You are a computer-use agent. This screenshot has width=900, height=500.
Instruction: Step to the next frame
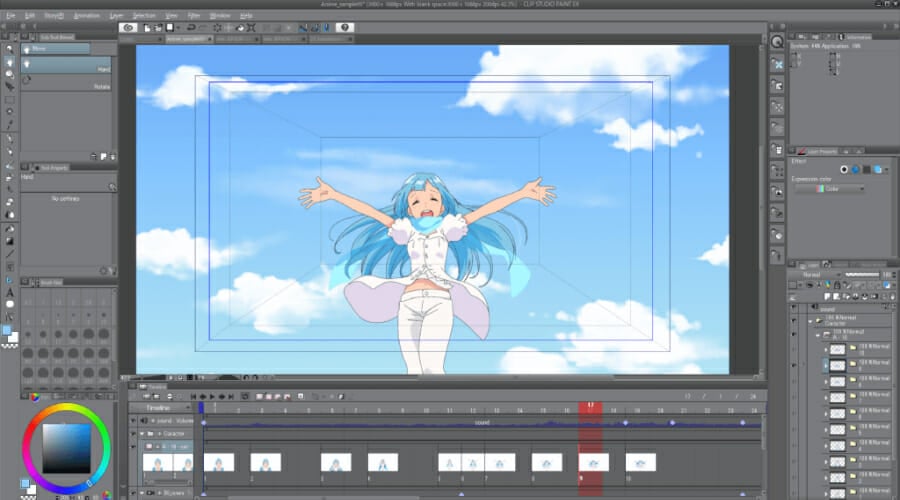coord(222,396)
